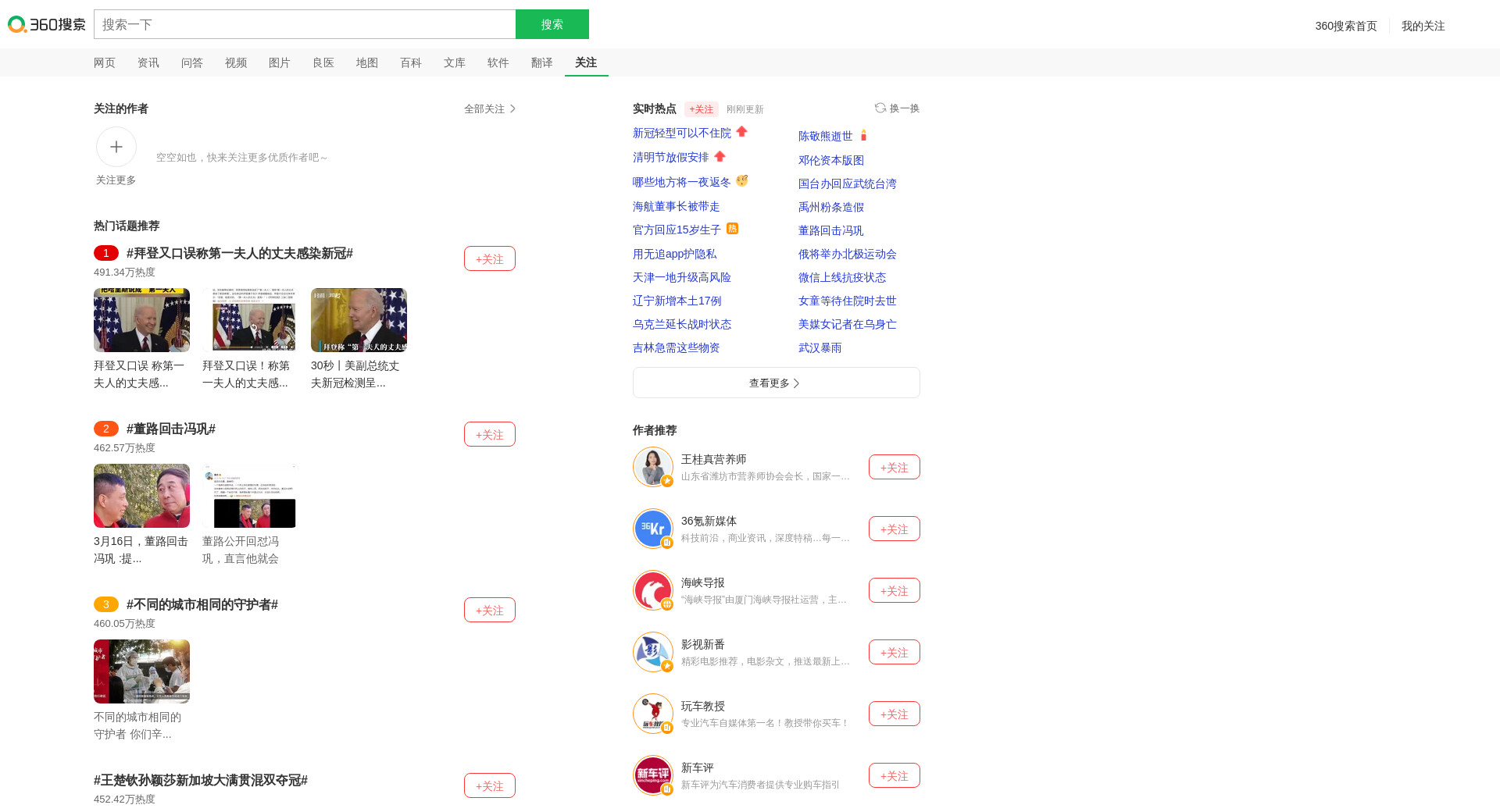Switch to the 资讯 tab
This screenshot has width=1500, height=812.
coord(148,62)
